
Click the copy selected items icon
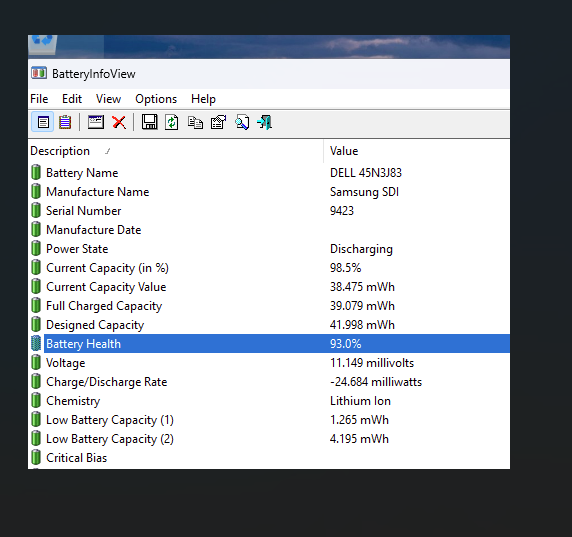coord(195,122)
